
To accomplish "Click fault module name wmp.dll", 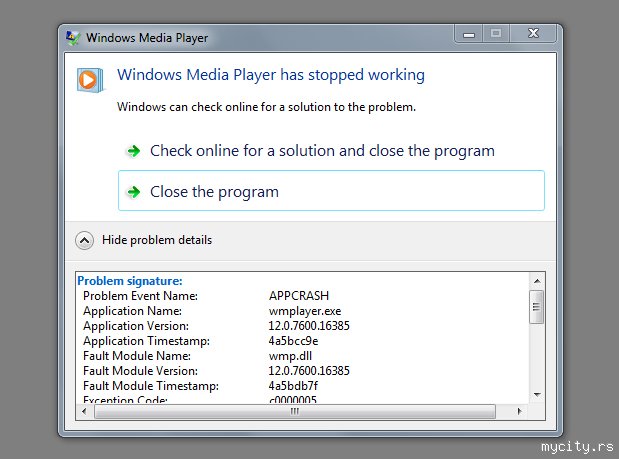I will click(x=290, y=356).
